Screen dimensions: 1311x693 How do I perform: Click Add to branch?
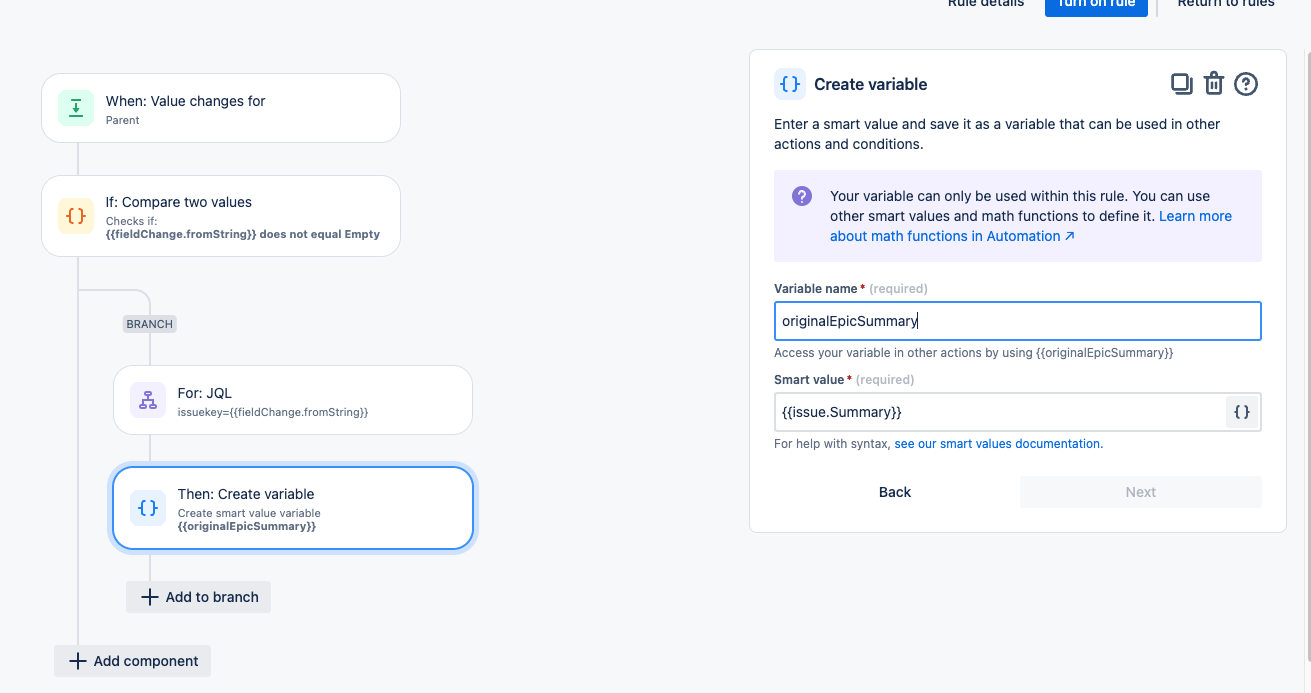[198, 596]
